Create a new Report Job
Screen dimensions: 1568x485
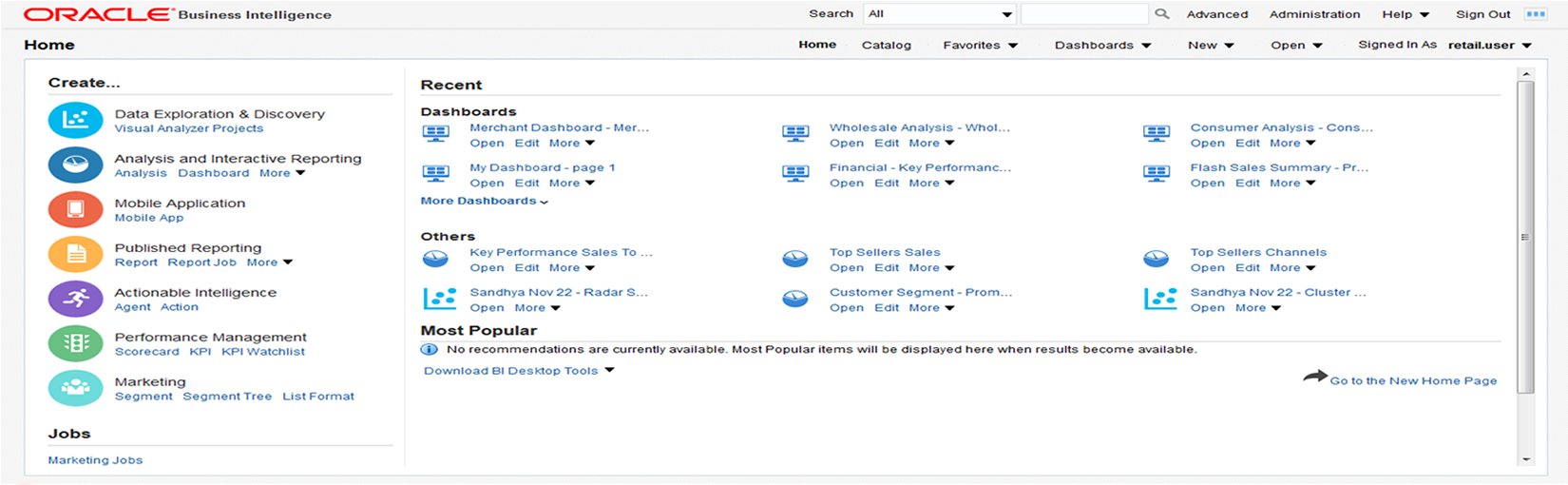(x=202, y=262)
